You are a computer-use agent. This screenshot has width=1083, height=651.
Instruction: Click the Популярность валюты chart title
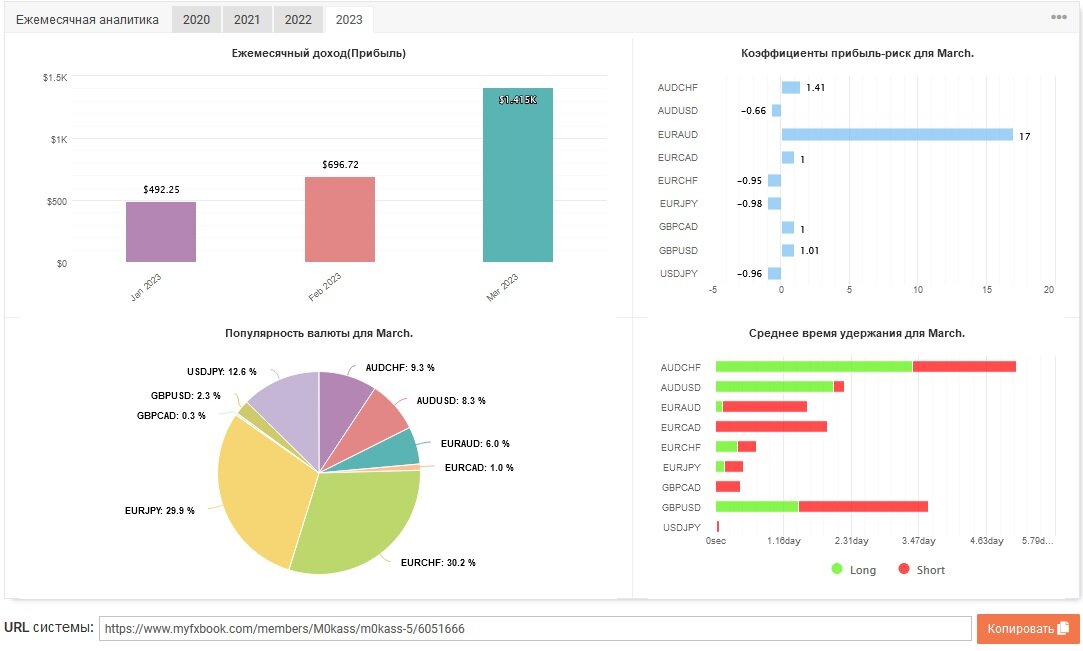pyautogui.click(x=319, y=333)
